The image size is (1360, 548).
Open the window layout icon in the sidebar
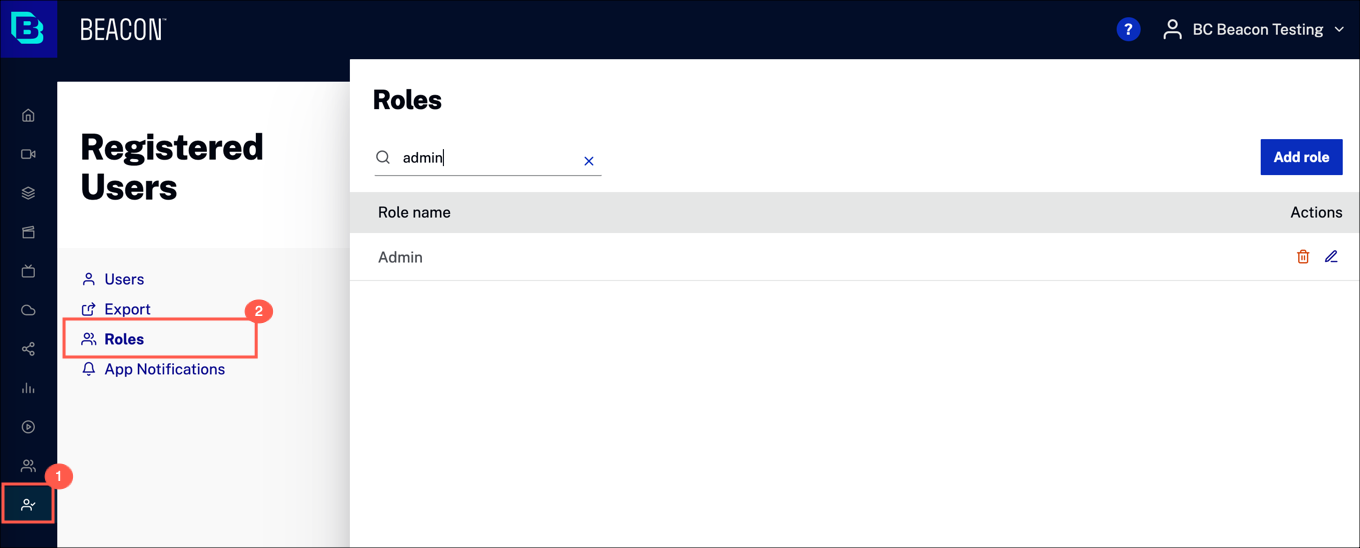28,232
